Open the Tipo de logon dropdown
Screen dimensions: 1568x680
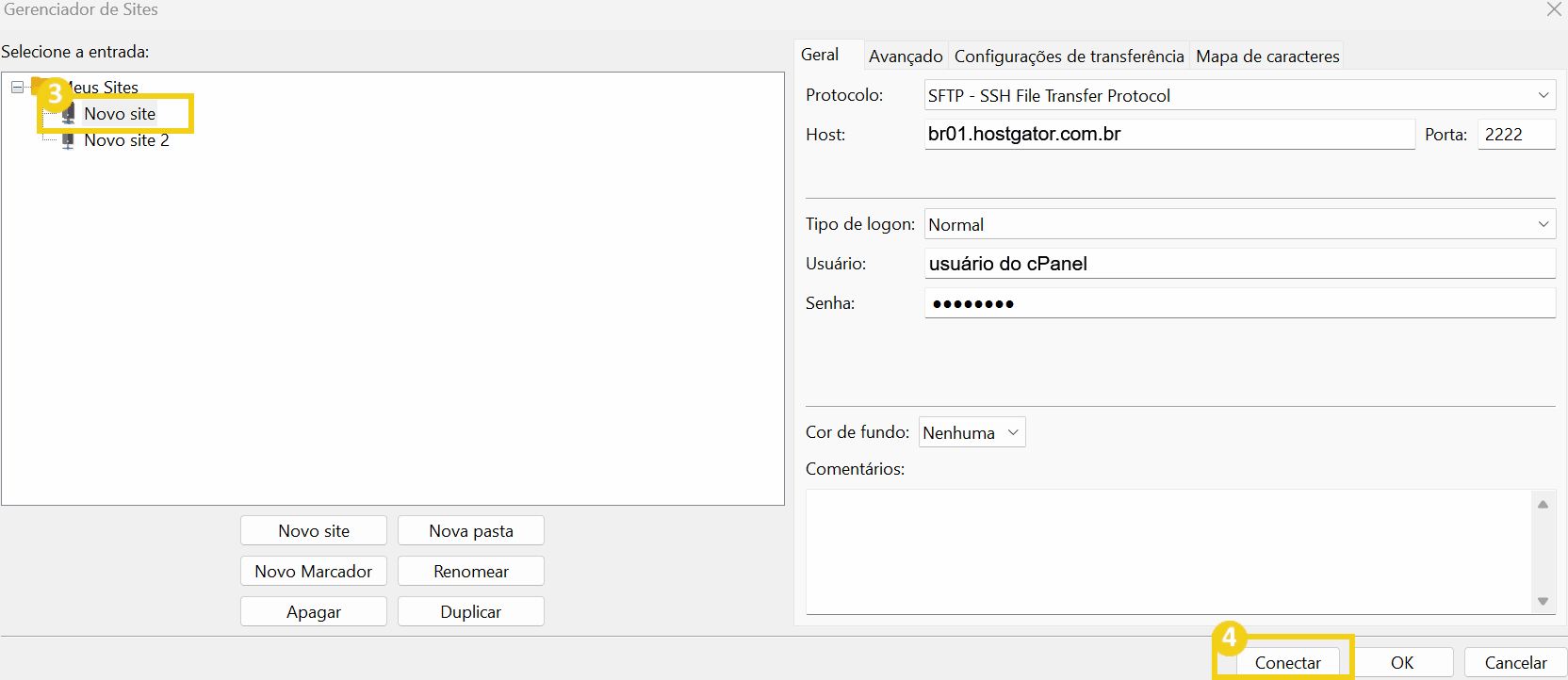(x=1240, y=224)
